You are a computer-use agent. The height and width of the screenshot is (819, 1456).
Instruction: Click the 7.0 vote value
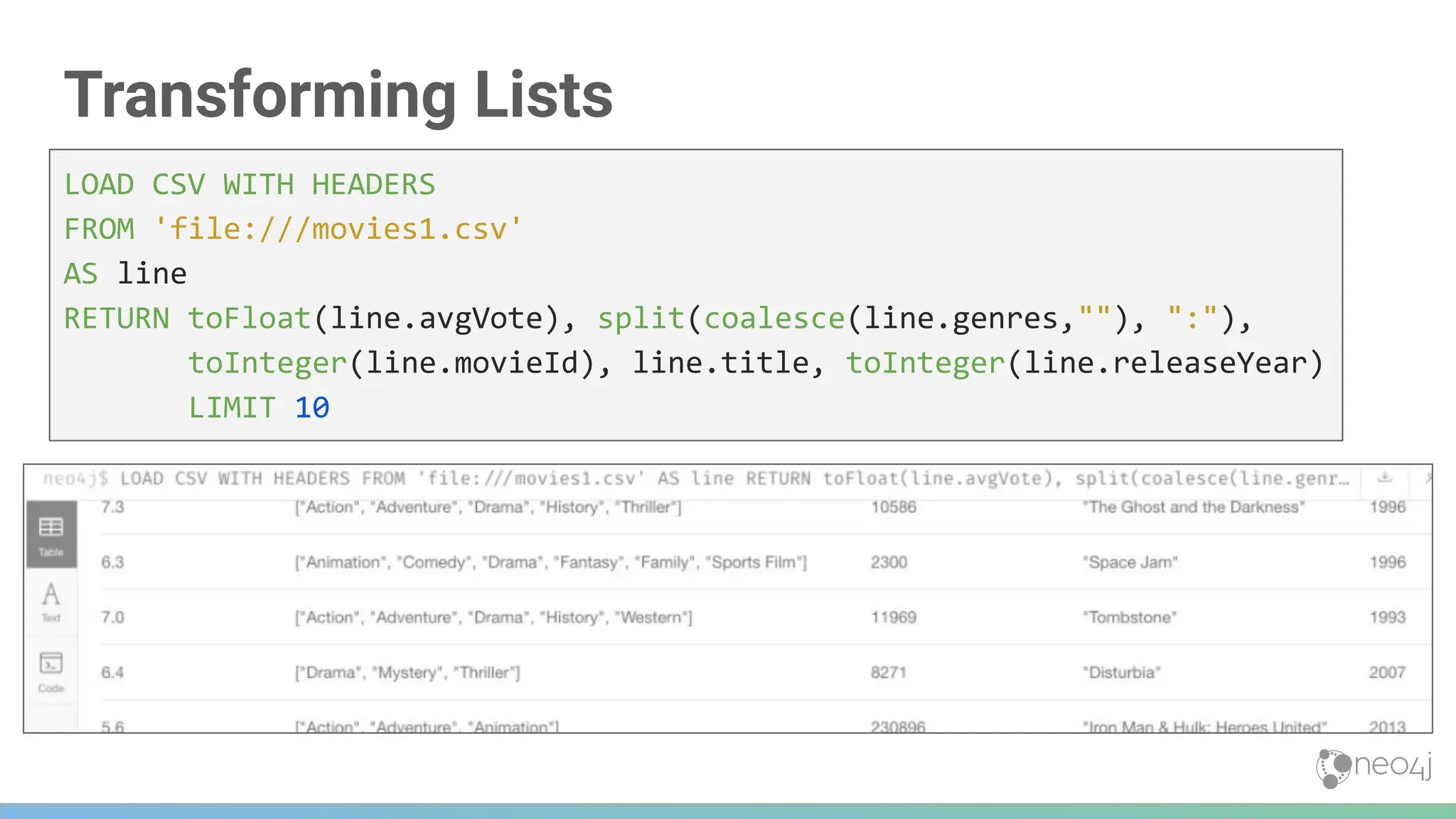112,617
